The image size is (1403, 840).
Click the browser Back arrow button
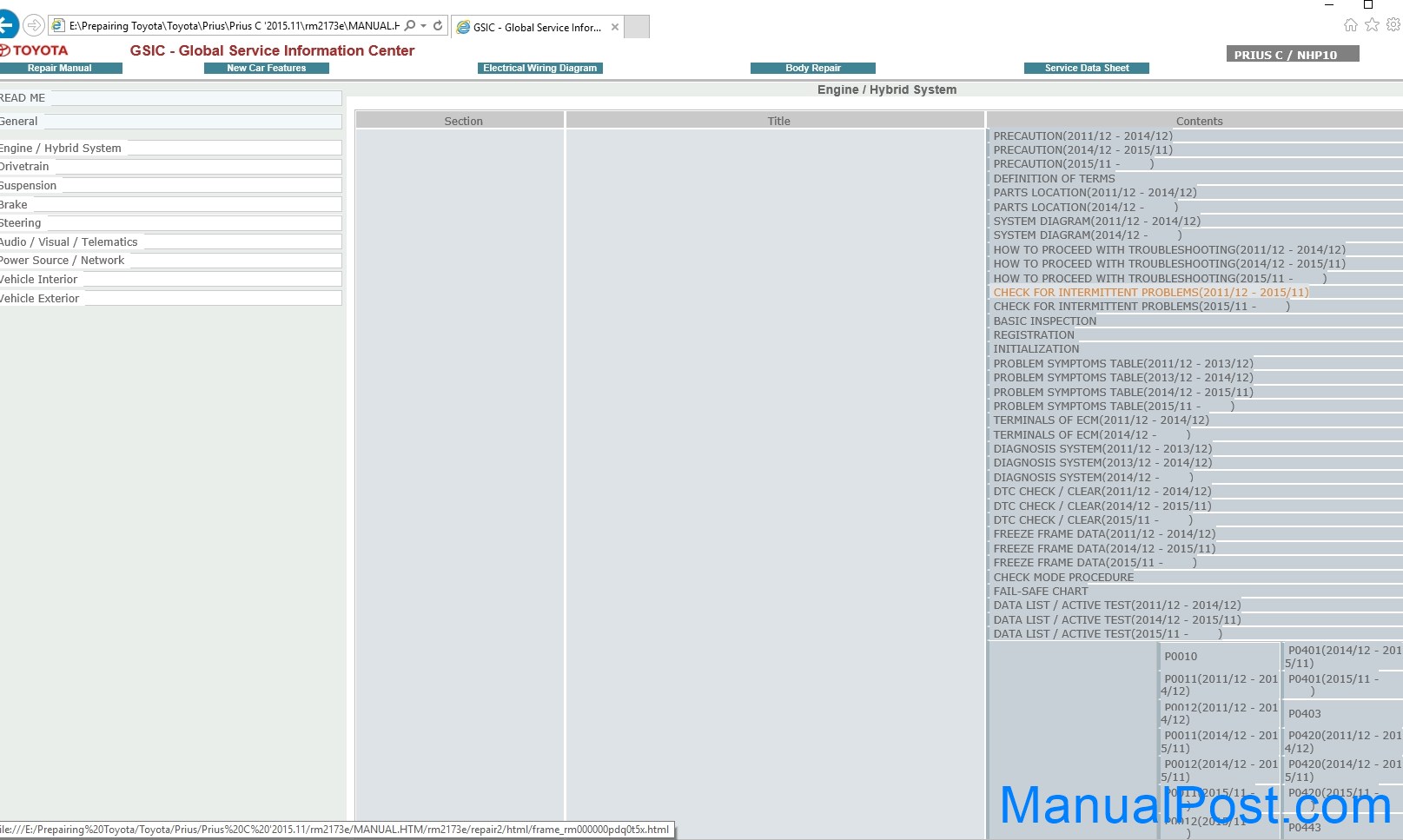7,25
